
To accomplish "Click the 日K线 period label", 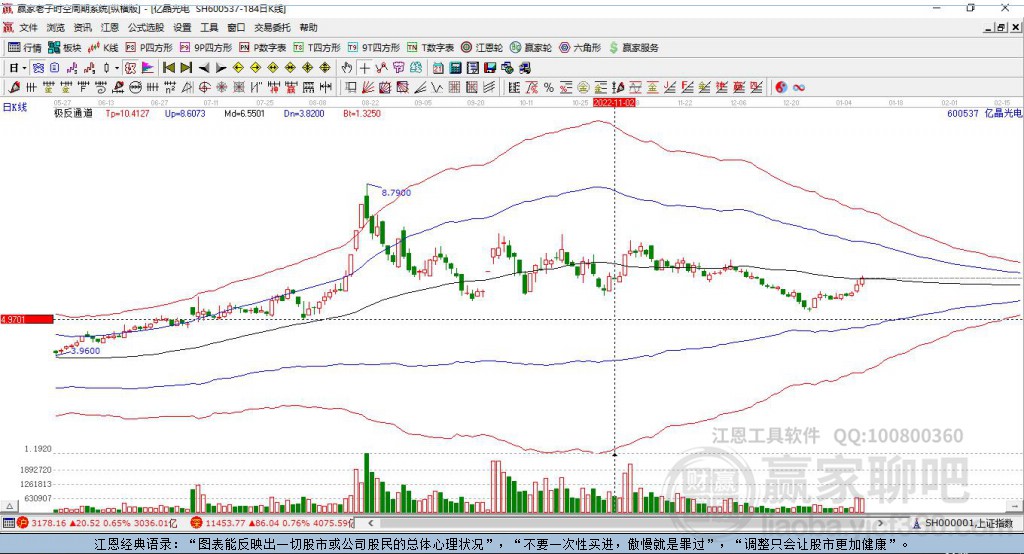I will click(14, 105).
